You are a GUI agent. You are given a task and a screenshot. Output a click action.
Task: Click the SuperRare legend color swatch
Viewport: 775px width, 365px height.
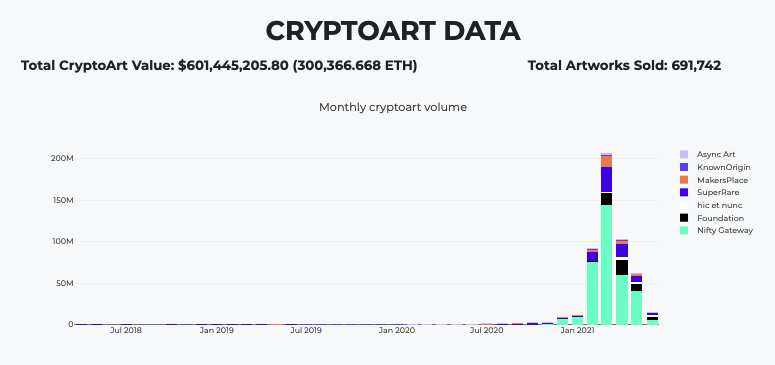pyautogui.click(x=684, y=192)
